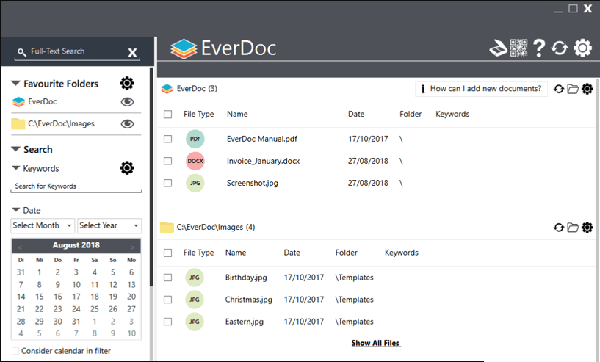Screen dimensions: 600x362
Task: Open gear settings of EverDoc (3) section
Action: (x=587, y=89)
